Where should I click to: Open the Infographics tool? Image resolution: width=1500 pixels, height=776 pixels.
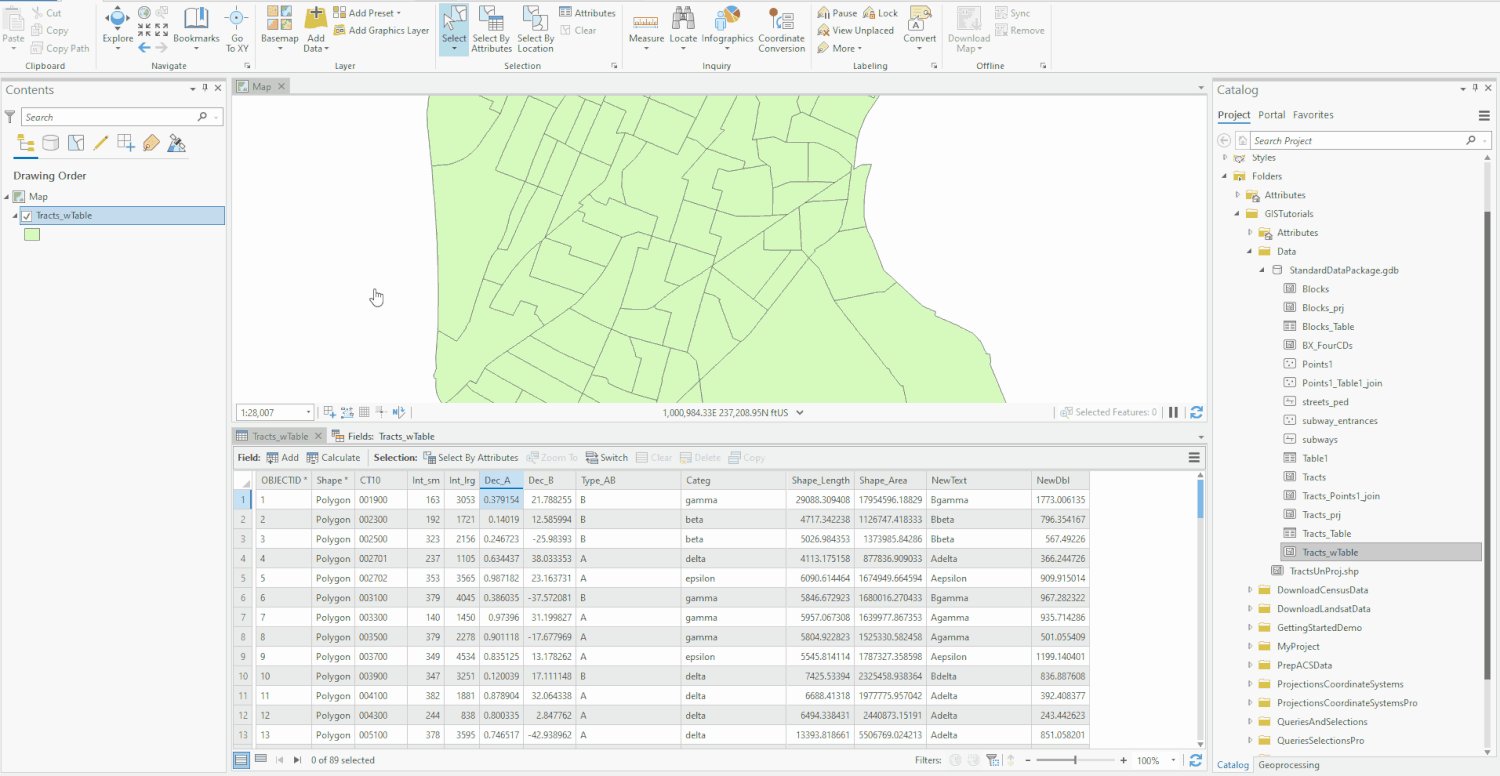727,27
